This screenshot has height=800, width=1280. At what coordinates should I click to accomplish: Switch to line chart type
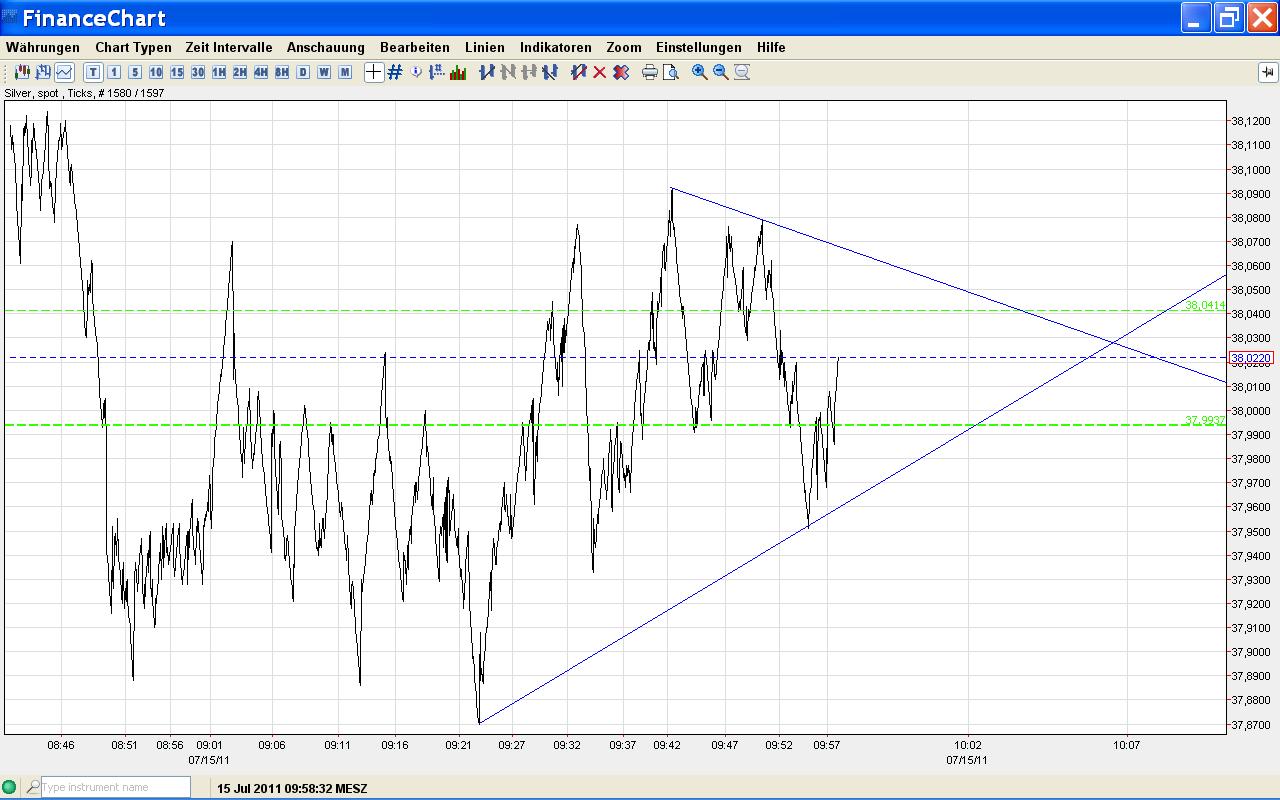[x=64, y=72]
